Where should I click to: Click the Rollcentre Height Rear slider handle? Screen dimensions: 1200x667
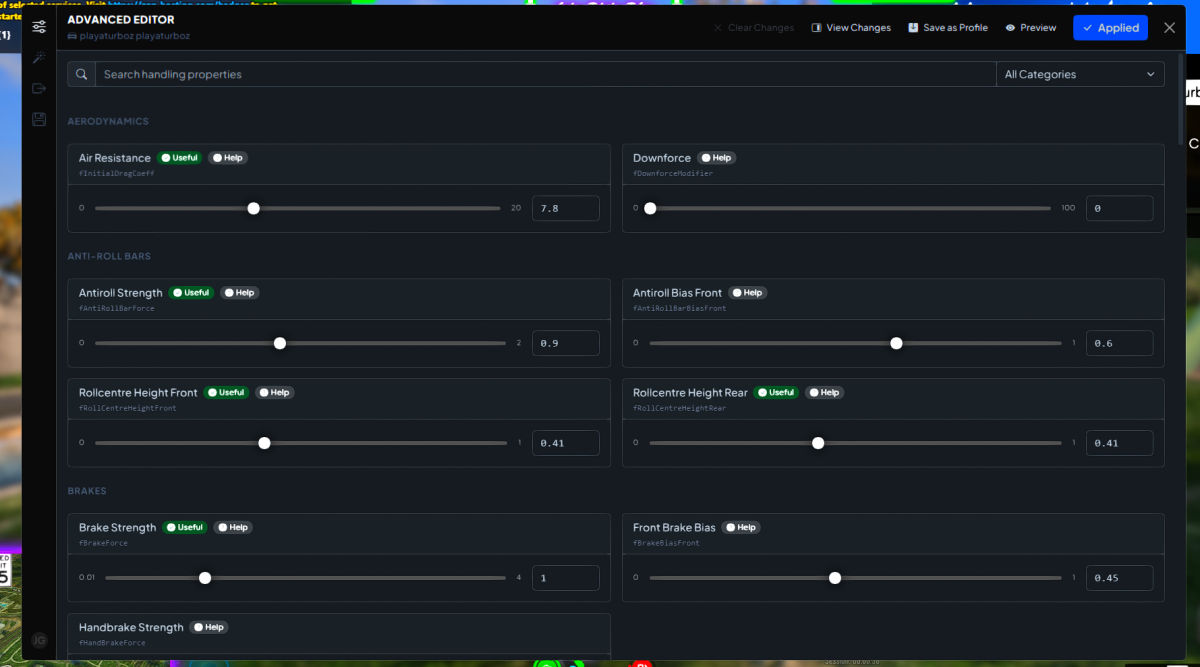[818, 443]
